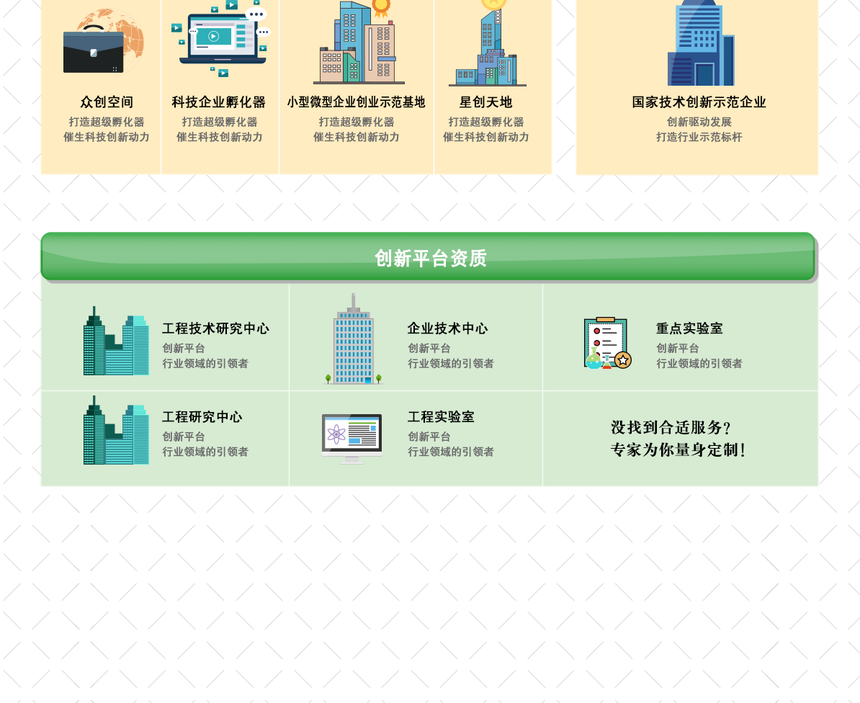
Task: Click the 没找到合适服务？专家为你量身定制 block
Action: [679, 439]
